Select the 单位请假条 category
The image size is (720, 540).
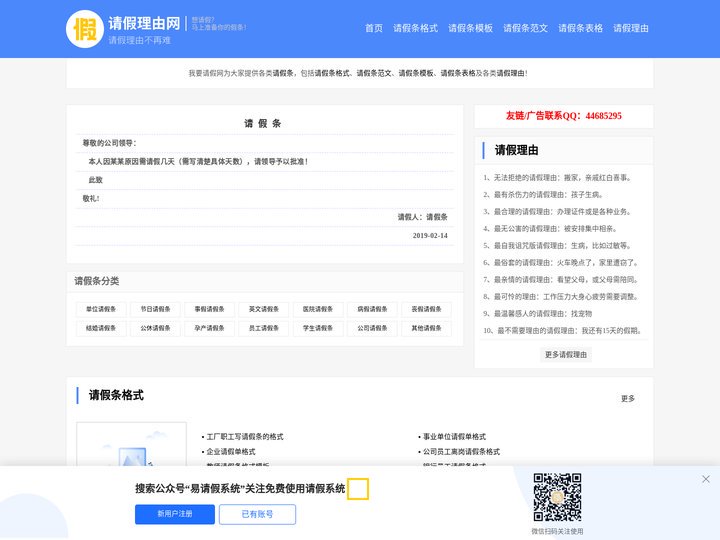101,309
